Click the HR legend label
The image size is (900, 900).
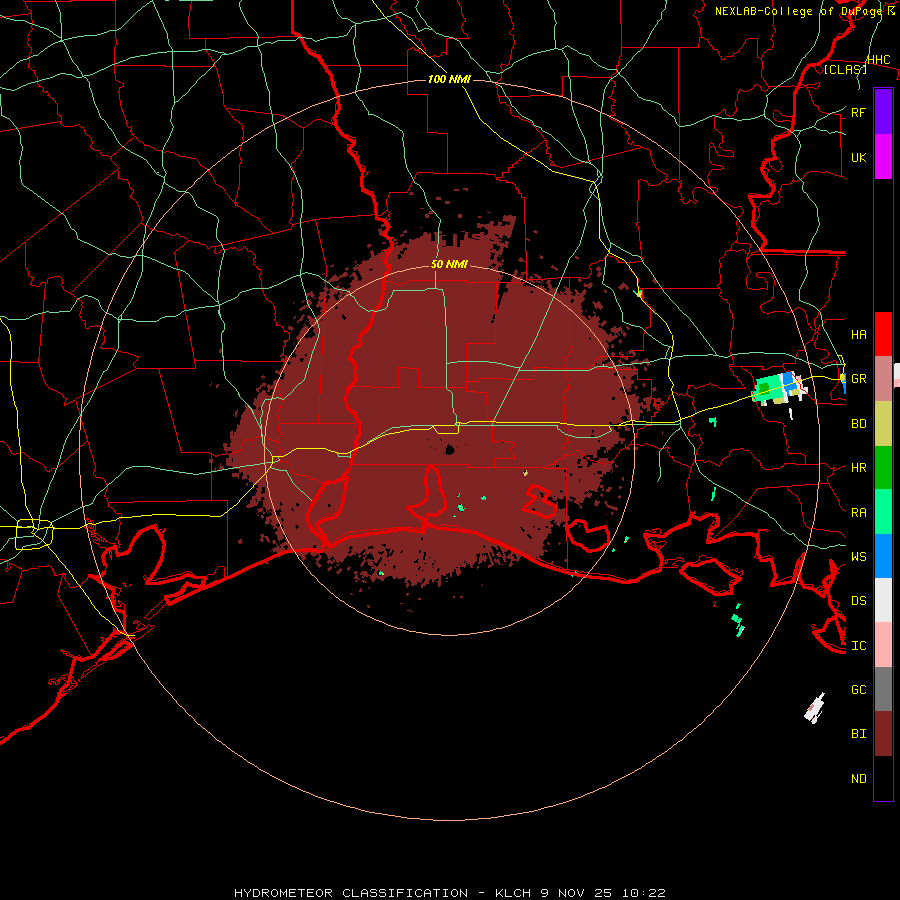[x=859, y=468]
